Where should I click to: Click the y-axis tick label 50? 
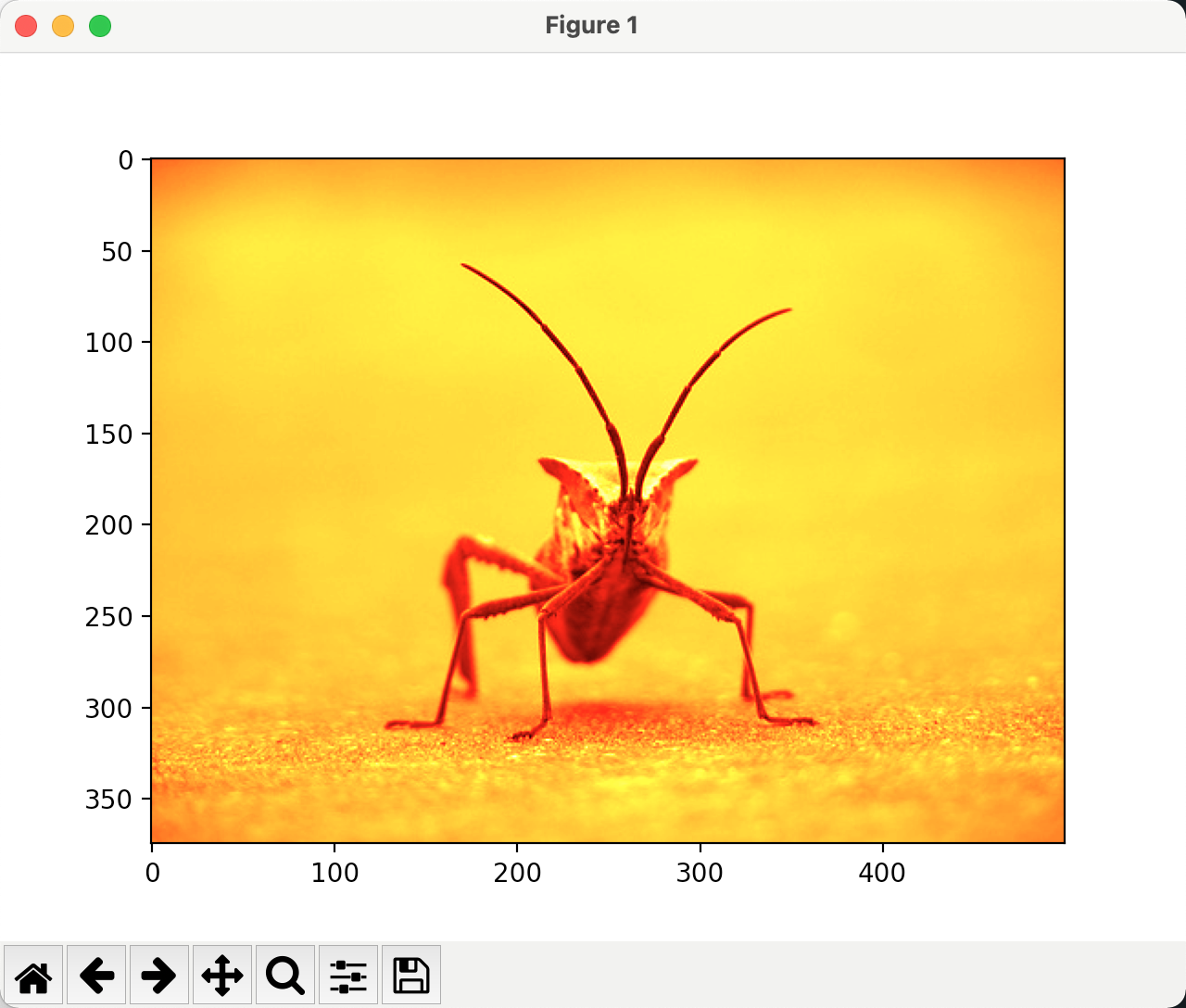(x=118, y=252)
